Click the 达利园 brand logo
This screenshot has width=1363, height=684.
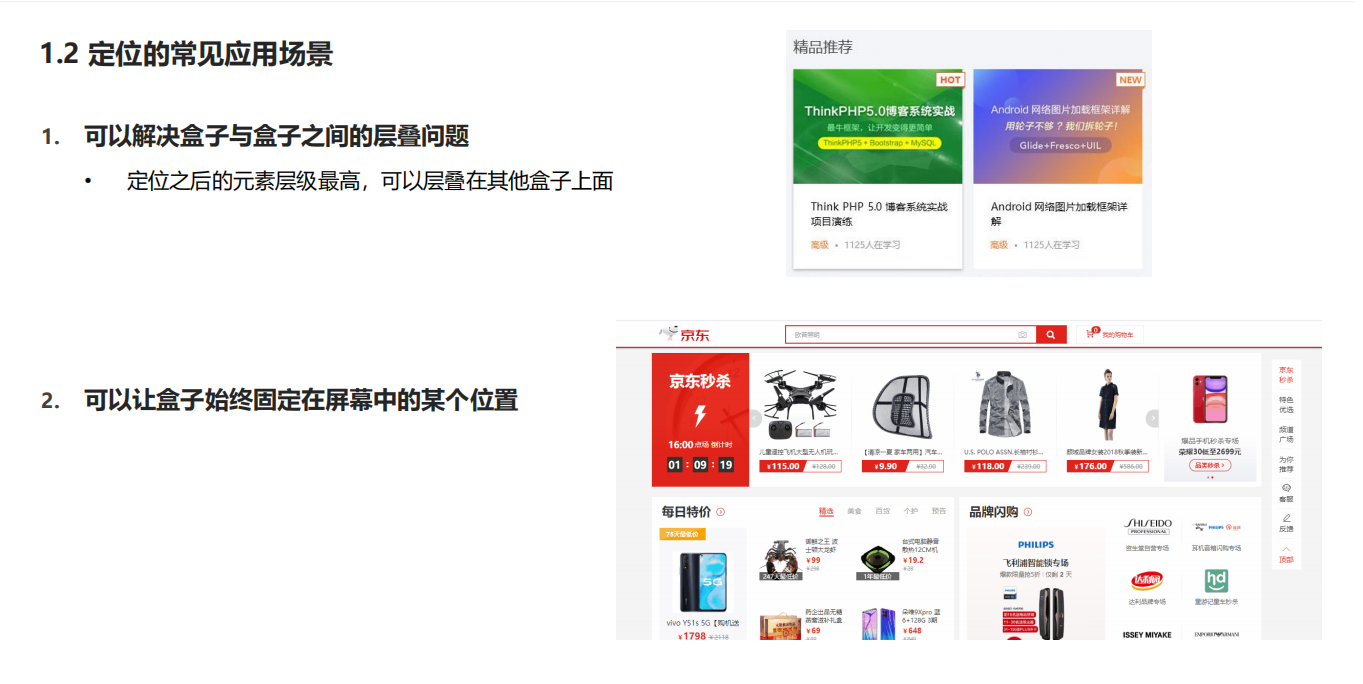pyautogui.click(x=1147, y=581)
